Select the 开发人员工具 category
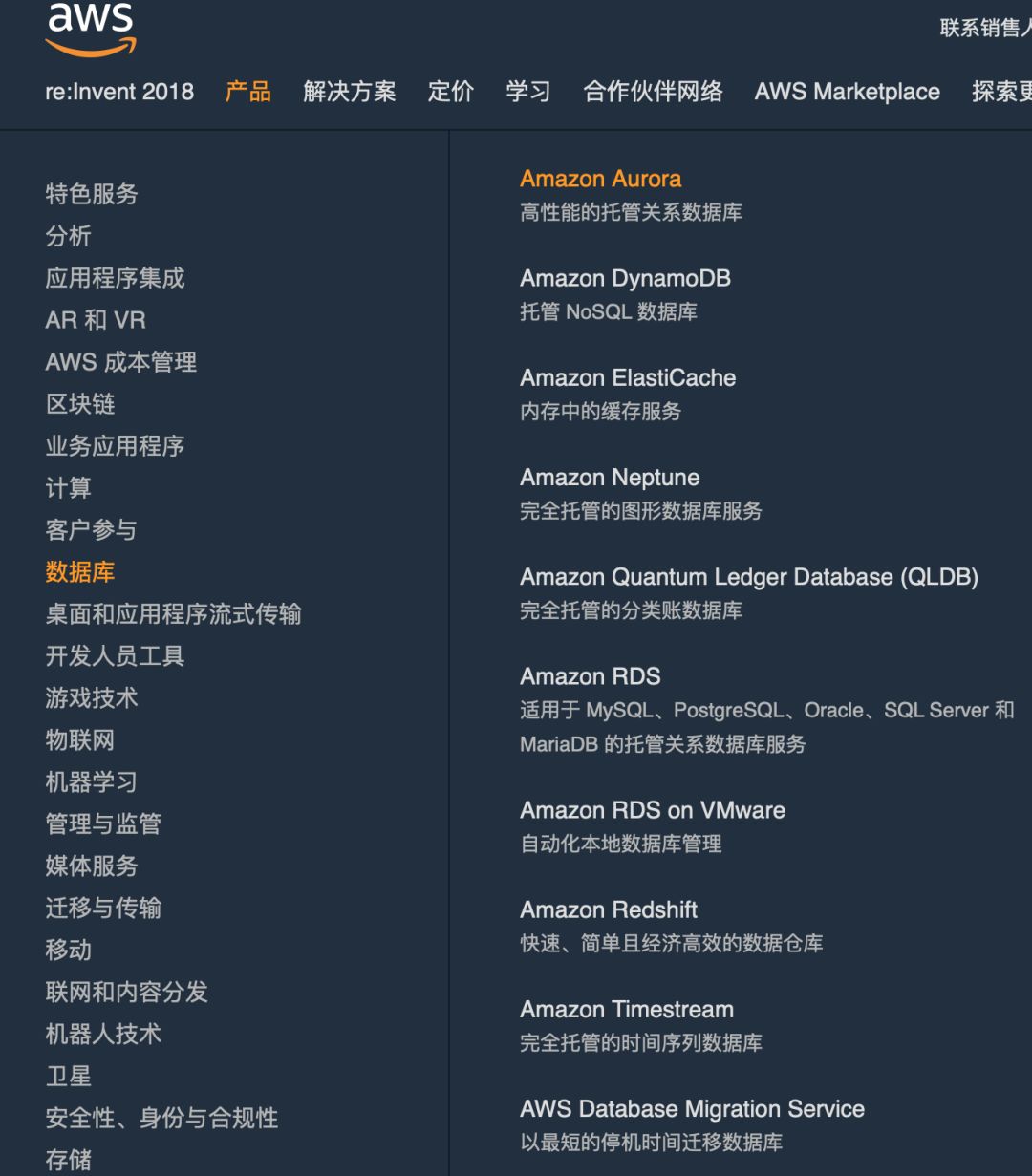The image size is (1032, 1176). coord(116,656)
